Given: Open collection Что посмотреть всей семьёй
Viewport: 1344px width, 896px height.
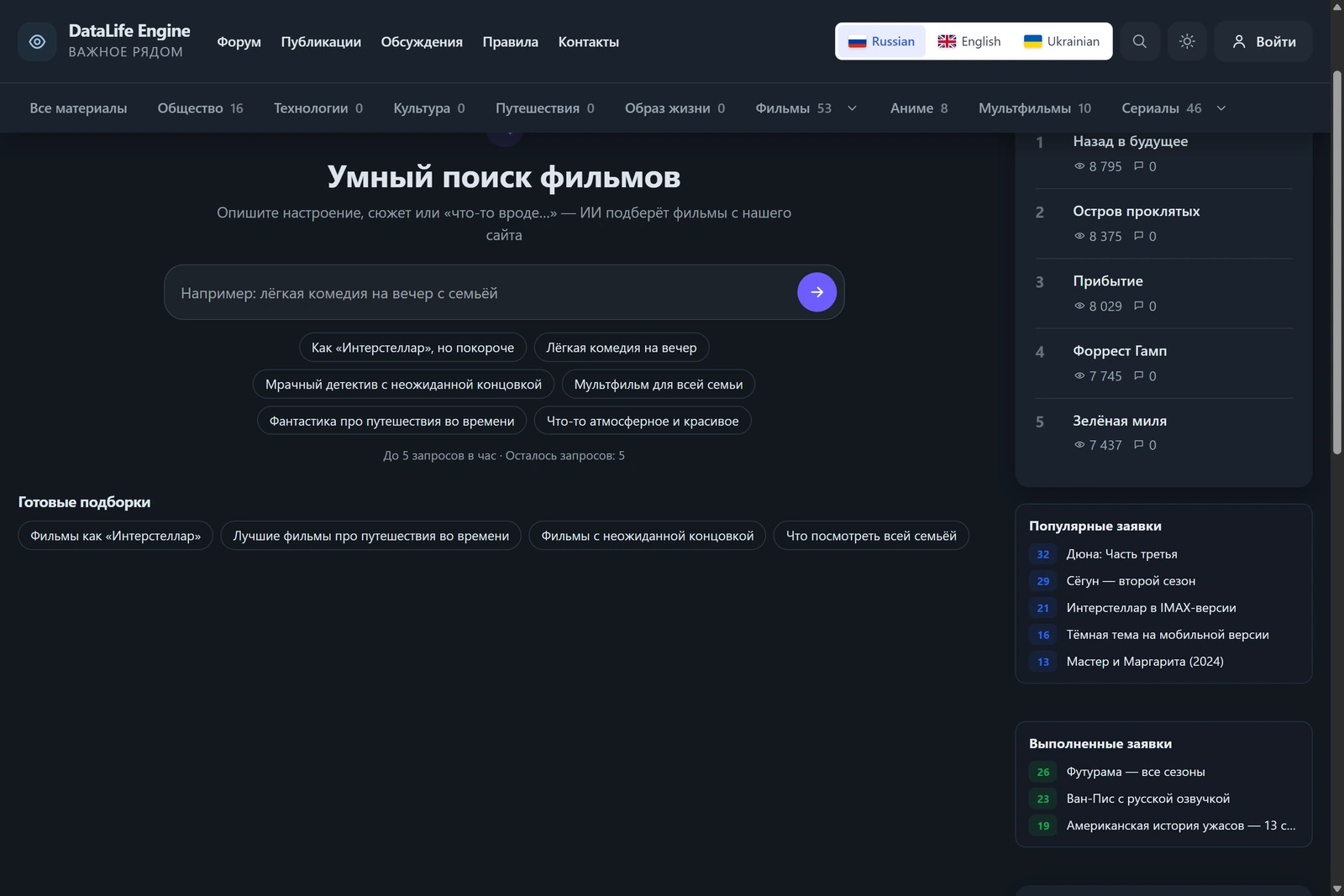Looking at the screenshot, I should [x=871, y=536].
